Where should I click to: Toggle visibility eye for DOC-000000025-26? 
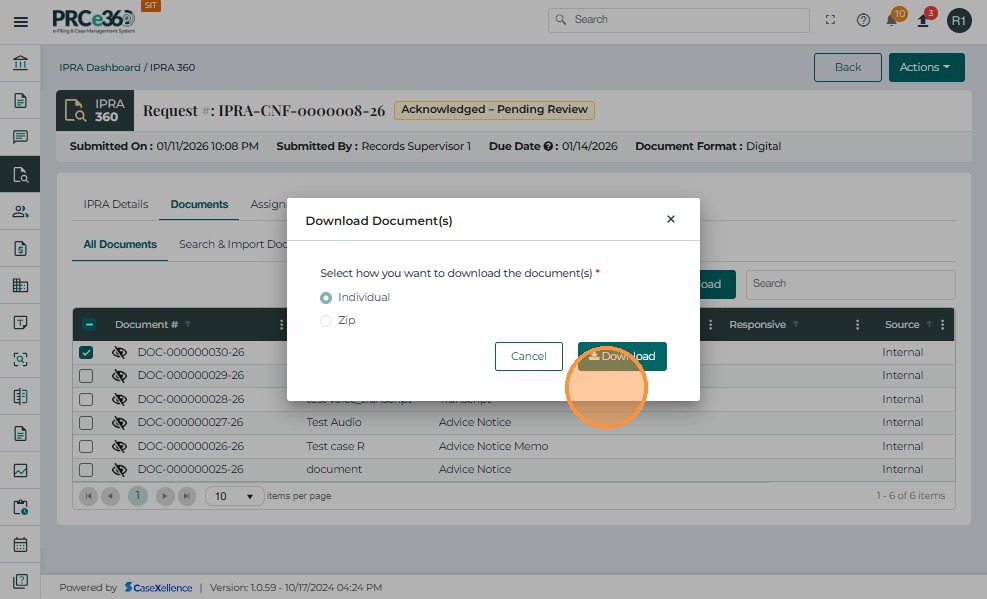[119, 469]
